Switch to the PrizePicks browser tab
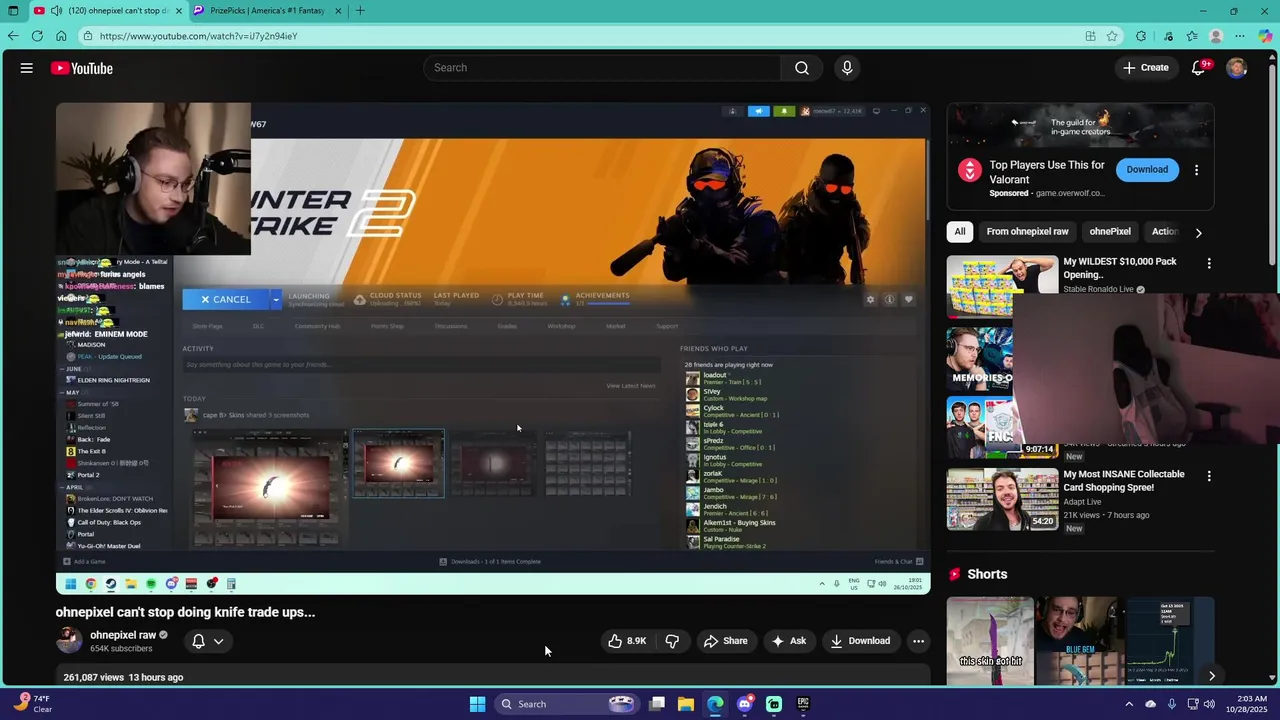 pyautogui.click(x=267, y=11)
